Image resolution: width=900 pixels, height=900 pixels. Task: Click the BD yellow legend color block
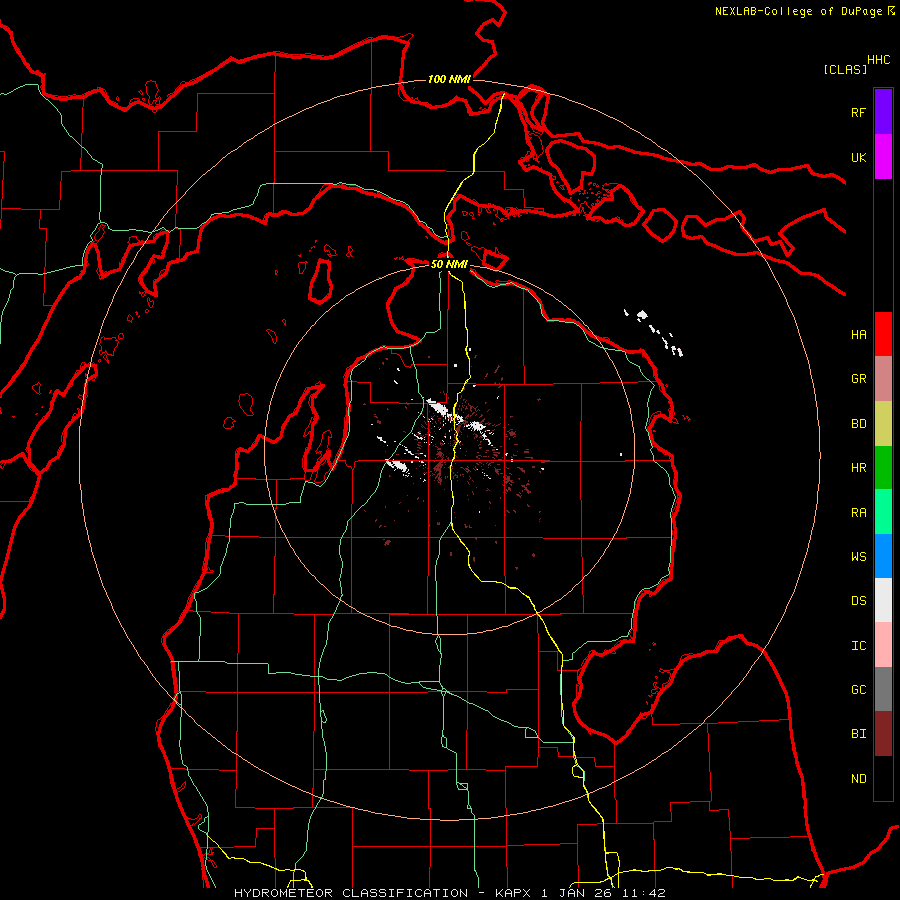click(883, 424)
